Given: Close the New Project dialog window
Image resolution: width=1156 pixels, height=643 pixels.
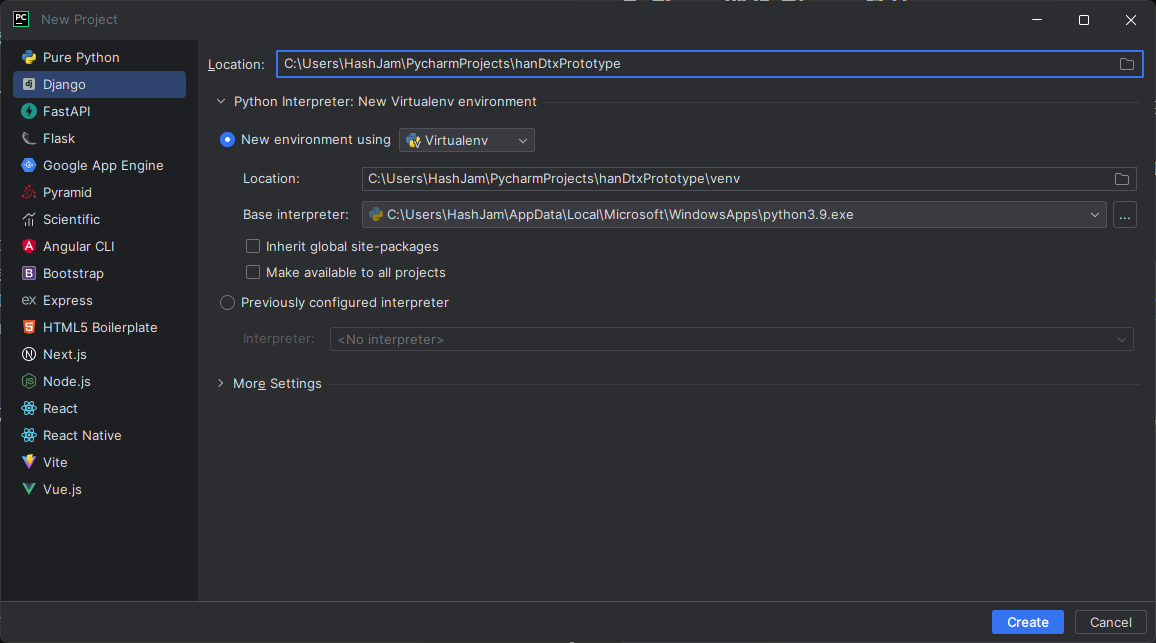Looking at the screenshot, I should [1130, 20].
